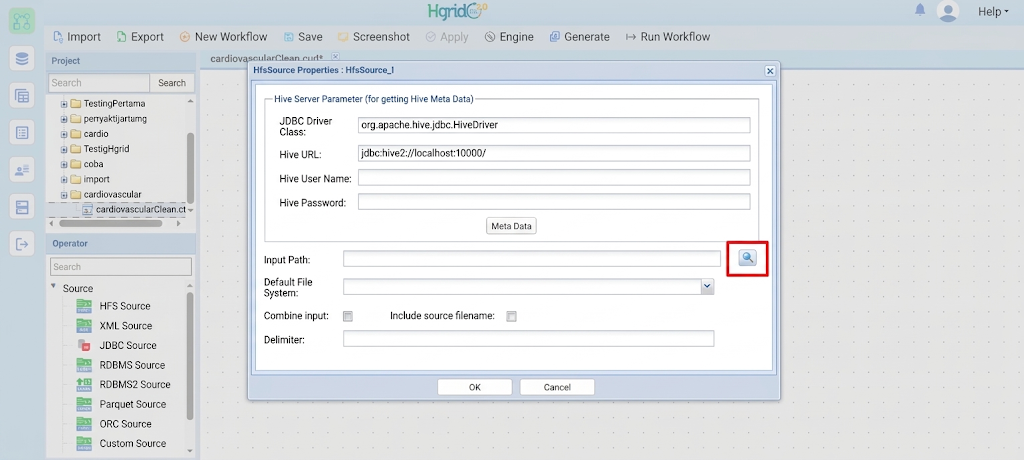1024x460 pixels.
Task: Open the table view sidebar icon
Action: coord(22,96)
